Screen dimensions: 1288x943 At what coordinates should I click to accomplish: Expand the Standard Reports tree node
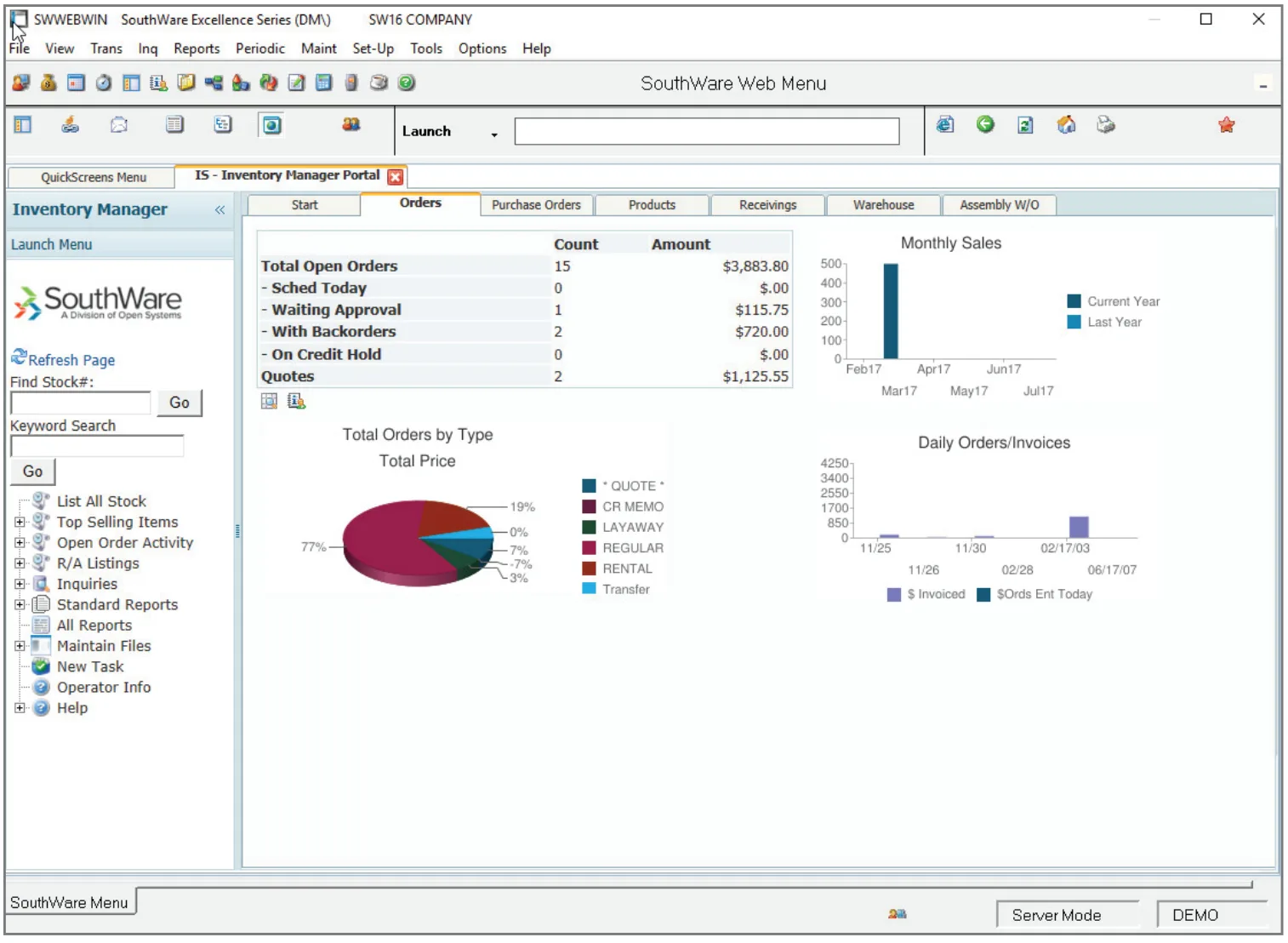click(20, 604)
